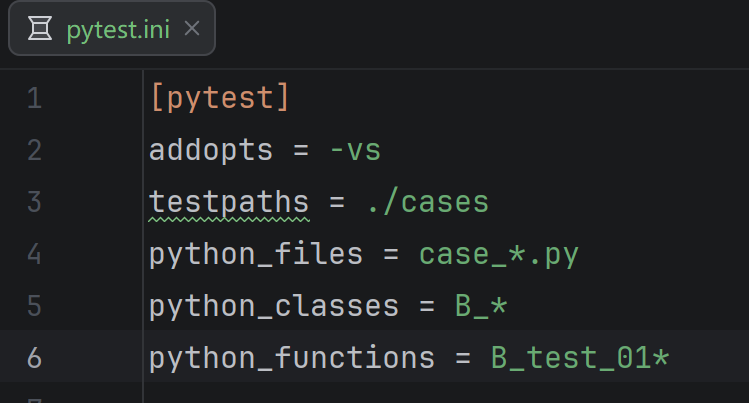Click line number 2 in the gutter

[34, 150]
